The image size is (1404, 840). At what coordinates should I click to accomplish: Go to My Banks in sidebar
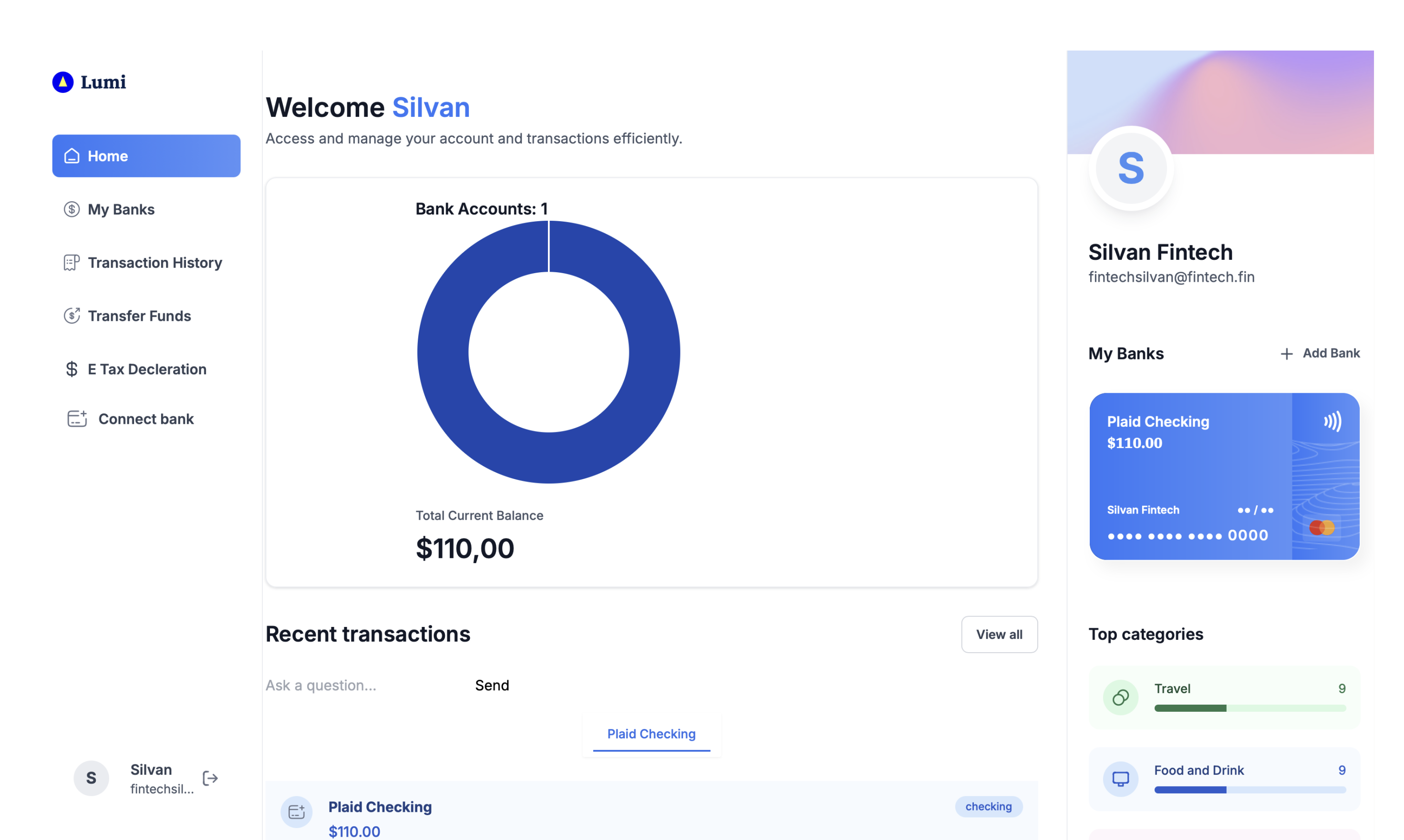pos(146,209)
